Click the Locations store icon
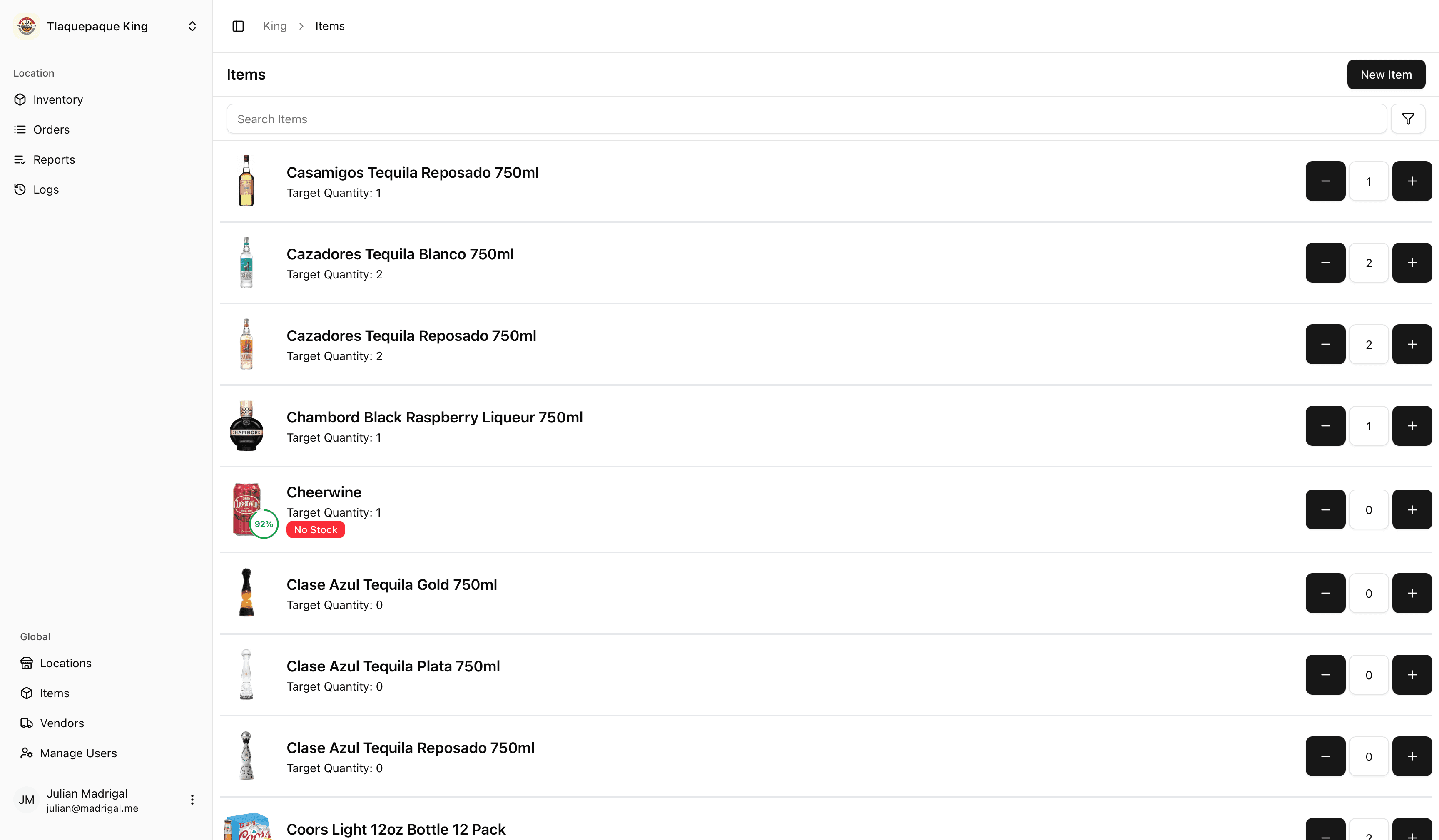The height and width of the screenshot is (840, 1439). (27, 663)
